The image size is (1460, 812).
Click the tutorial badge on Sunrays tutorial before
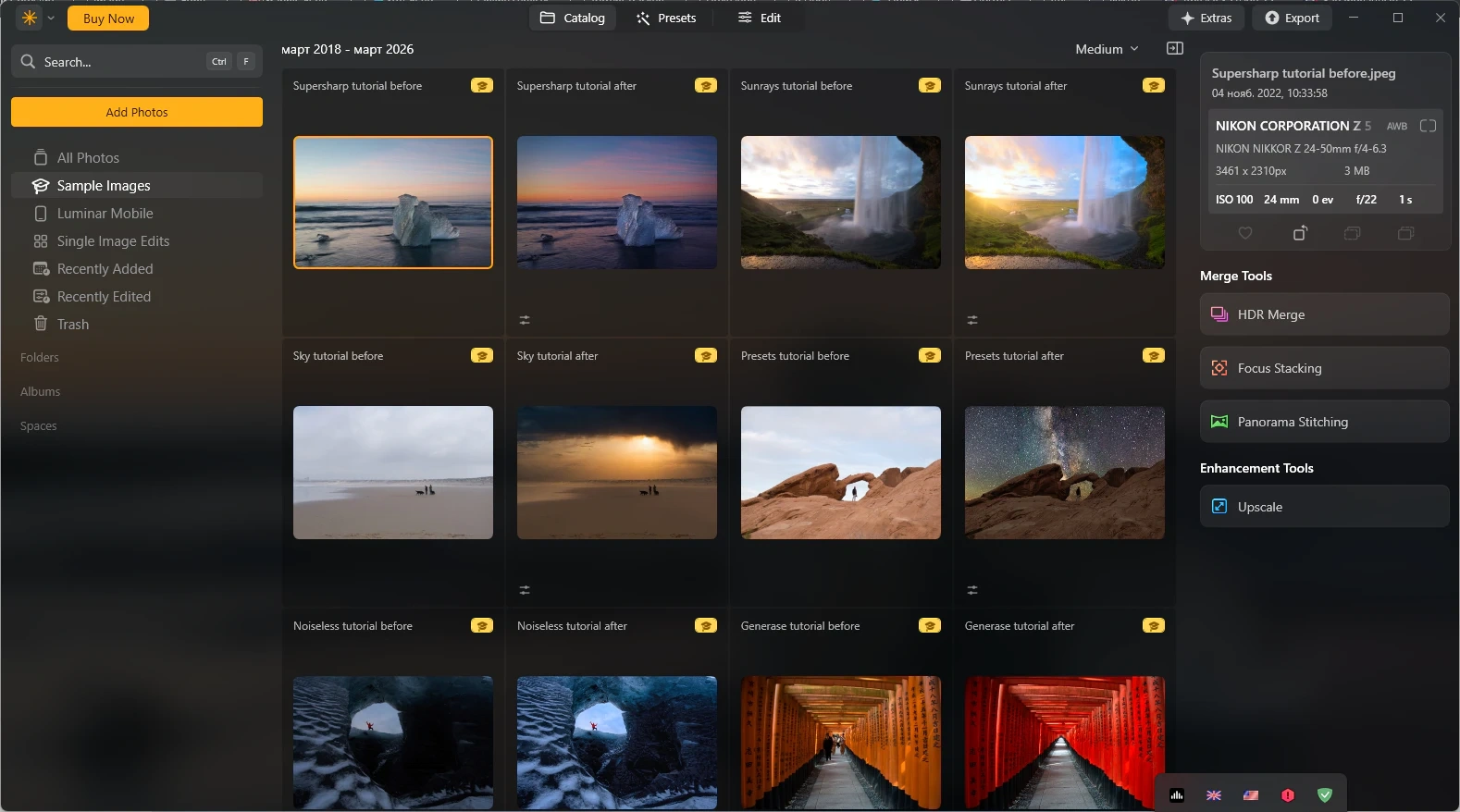(x=930, y=86)
